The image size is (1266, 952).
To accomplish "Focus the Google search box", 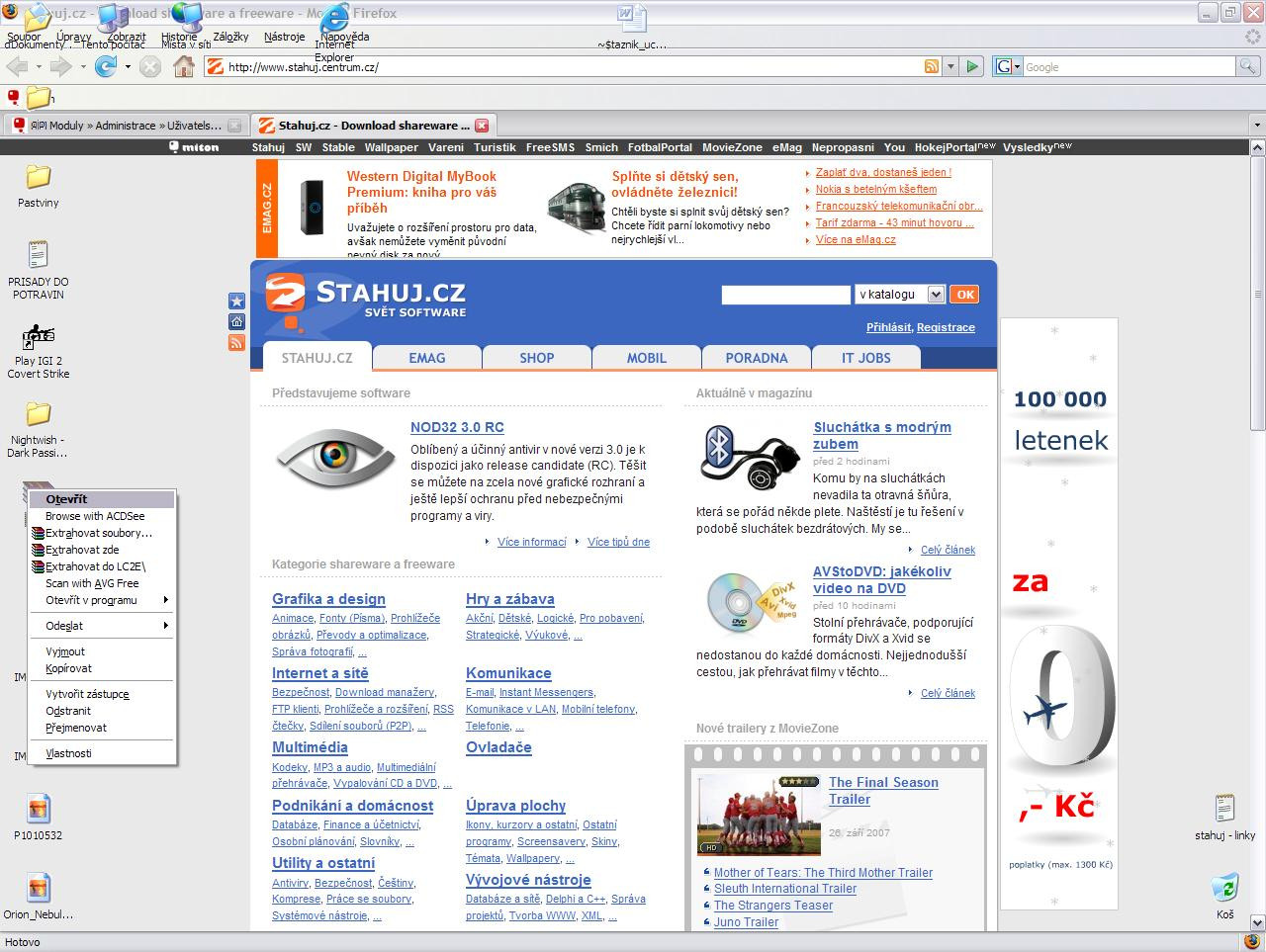I will (x=1129, y=66).
